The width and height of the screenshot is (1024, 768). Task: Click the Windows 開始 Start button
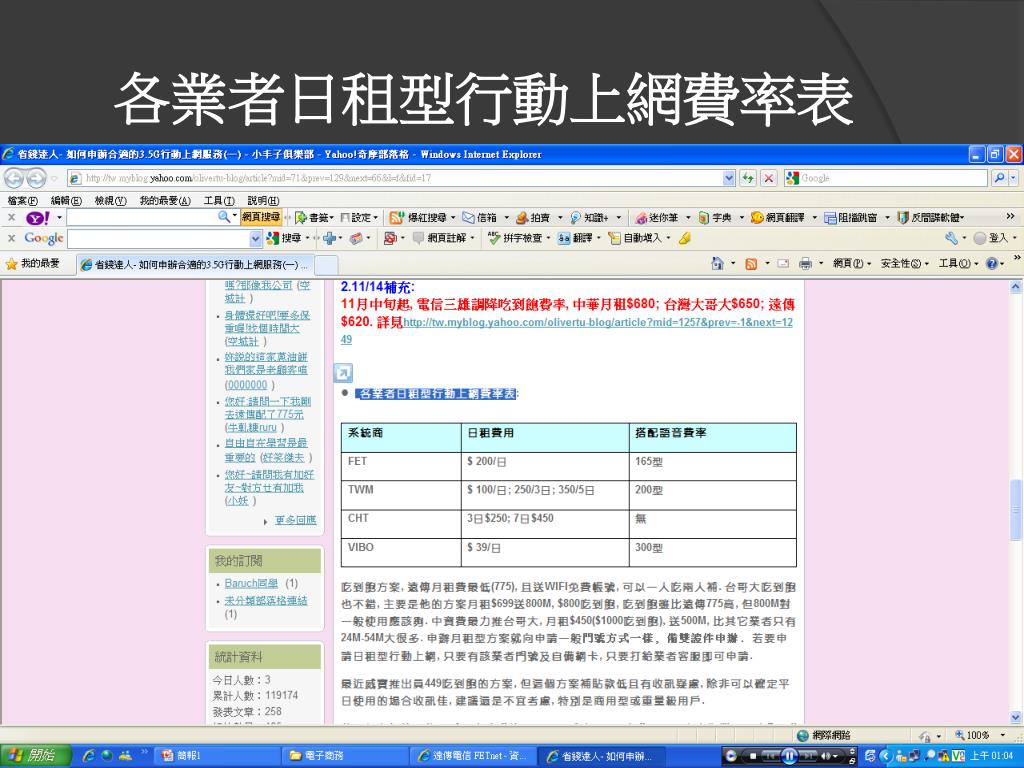click(x=34, y=756)
